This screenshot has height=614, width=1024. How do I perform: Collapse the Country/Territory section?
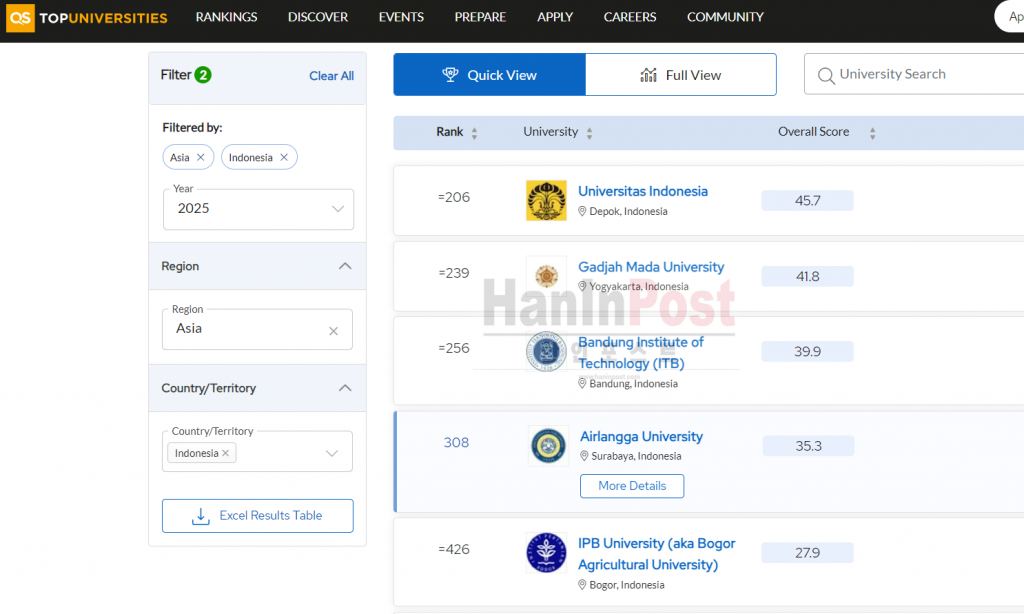tap(345, 388)
